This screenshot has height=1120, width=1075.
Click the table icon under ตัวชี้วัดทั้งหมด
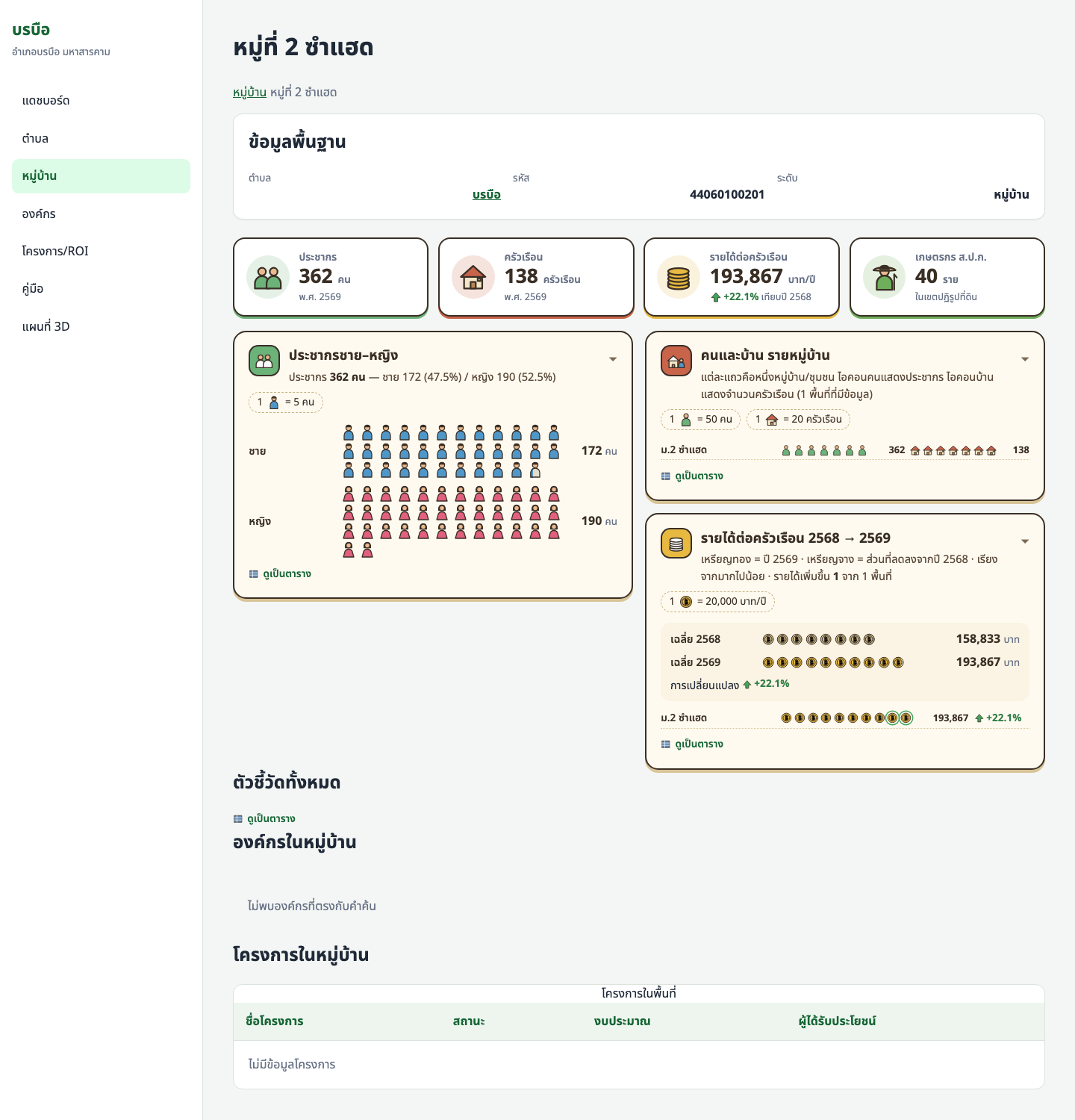238,819
